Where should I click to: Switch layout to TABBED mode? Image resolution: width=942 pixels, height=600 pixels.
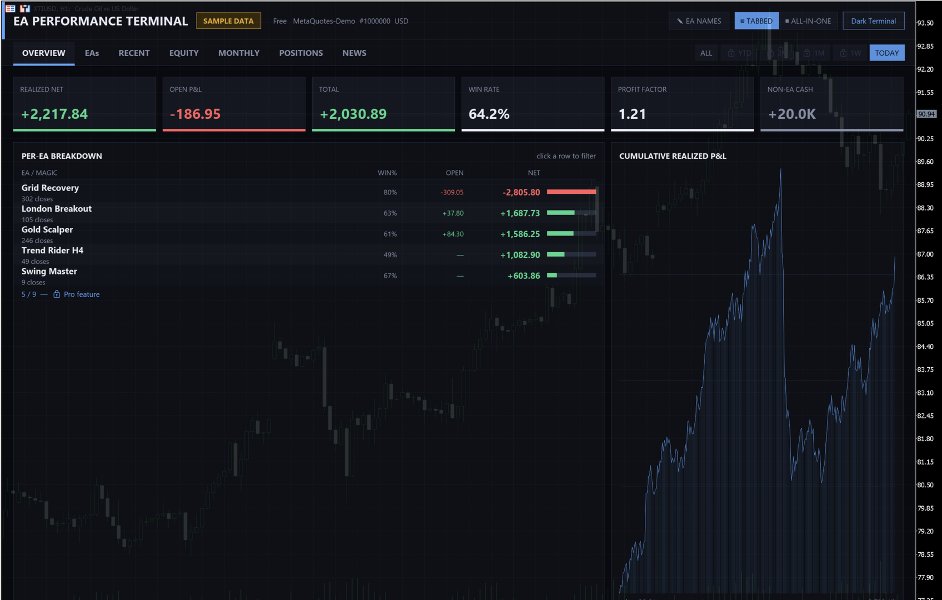(x=756, y=21)
